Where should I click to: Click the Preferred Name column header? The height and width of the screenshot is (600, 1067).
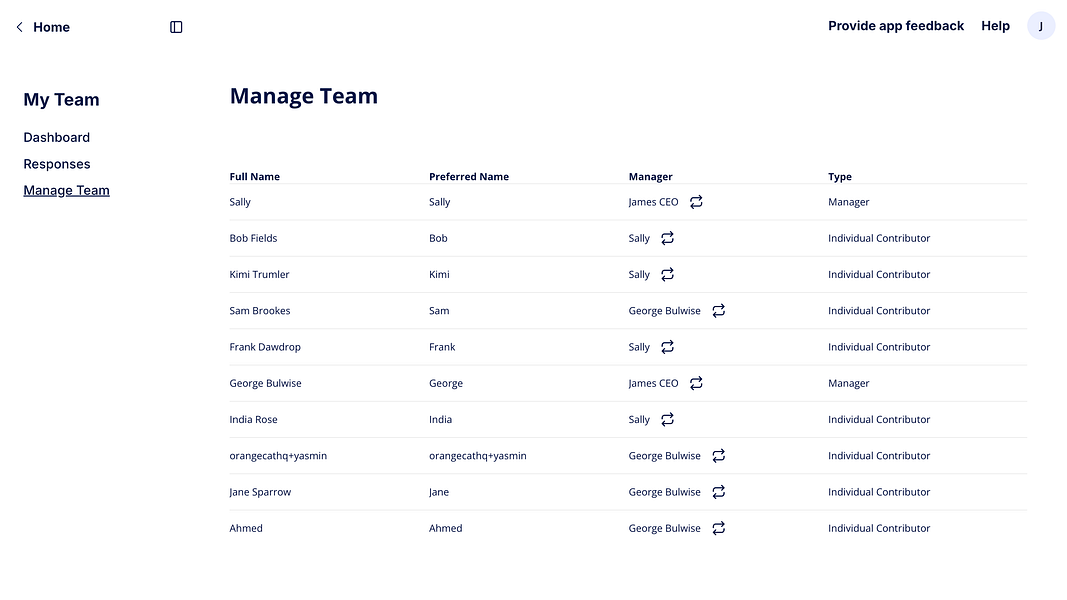click(469, 176)
